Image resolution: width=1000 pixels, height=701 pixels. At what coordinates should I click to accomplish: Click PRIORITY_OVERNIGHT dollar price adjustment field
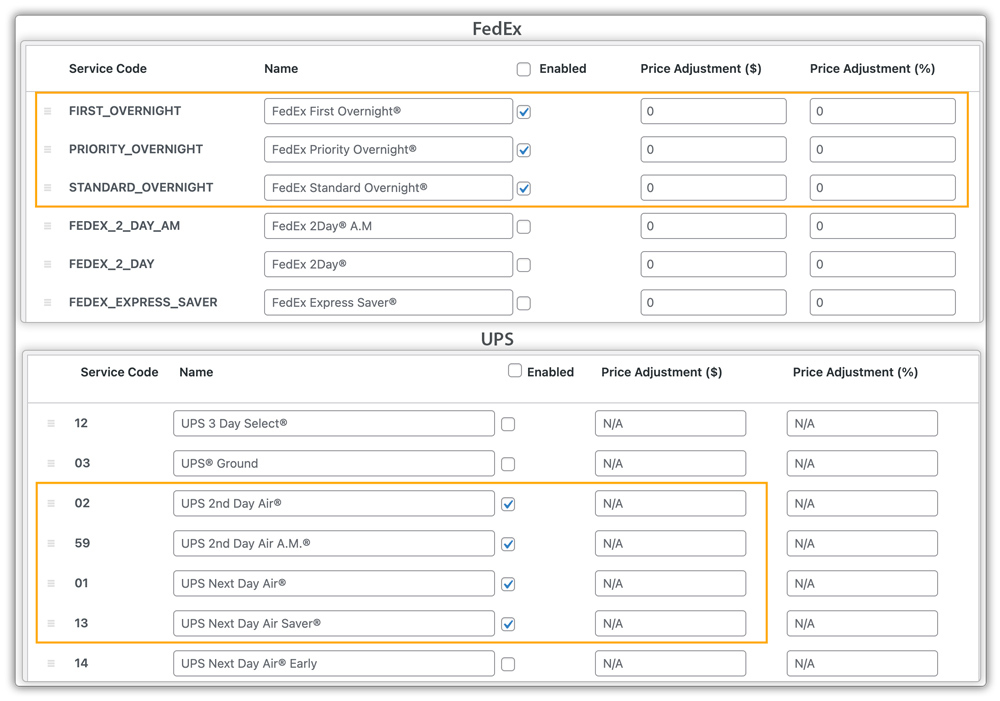point(713,149)
